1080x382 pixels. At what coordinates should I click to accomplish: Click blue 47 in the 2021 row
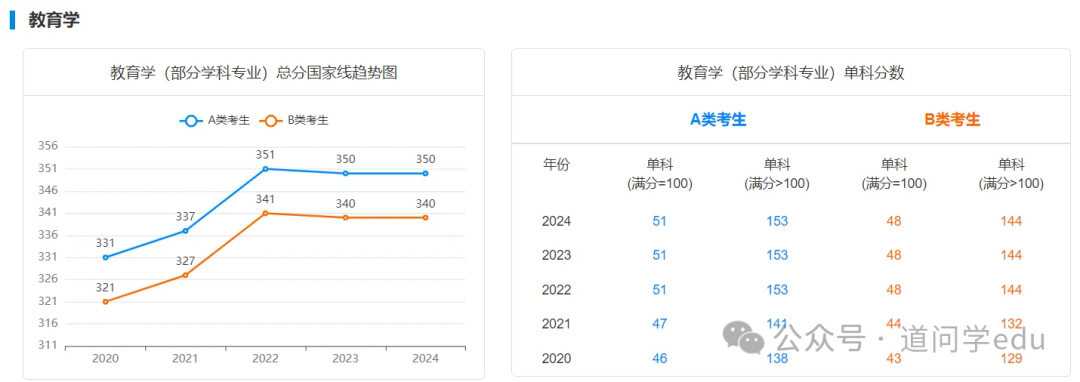(659, 324)
